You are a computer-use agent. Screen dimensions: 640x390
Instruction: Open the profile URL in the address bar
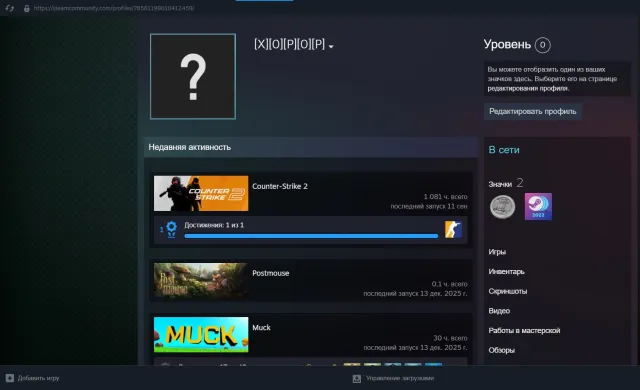pyautogui.click(x=114, y=8)
